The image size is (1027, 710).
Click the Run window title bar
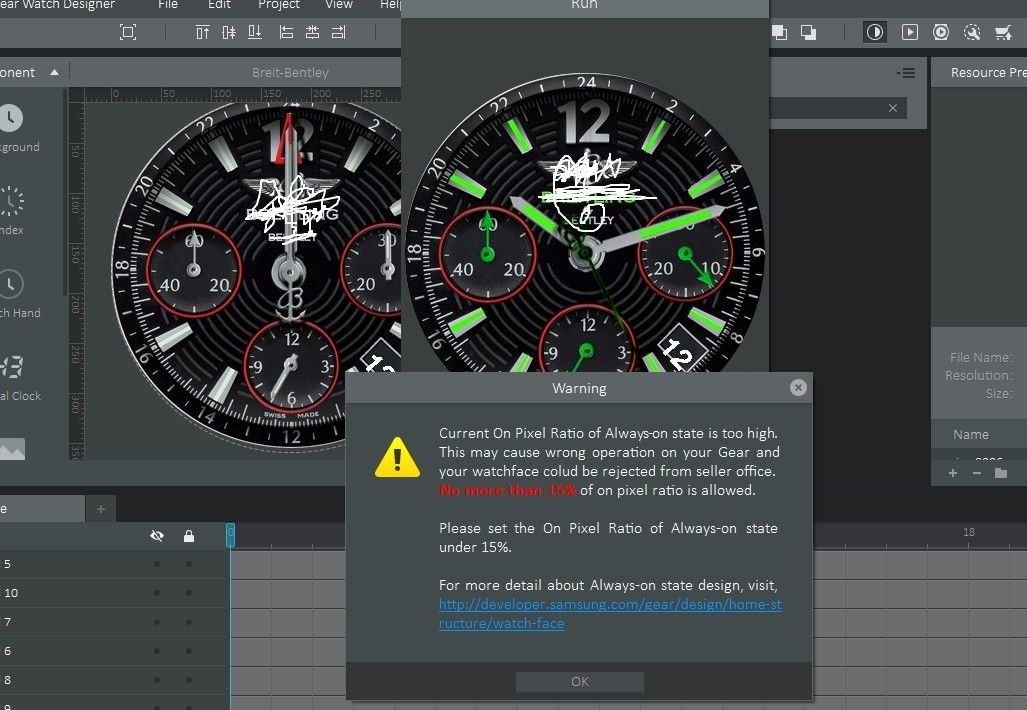pyautogui.click(x=584, y=7)
